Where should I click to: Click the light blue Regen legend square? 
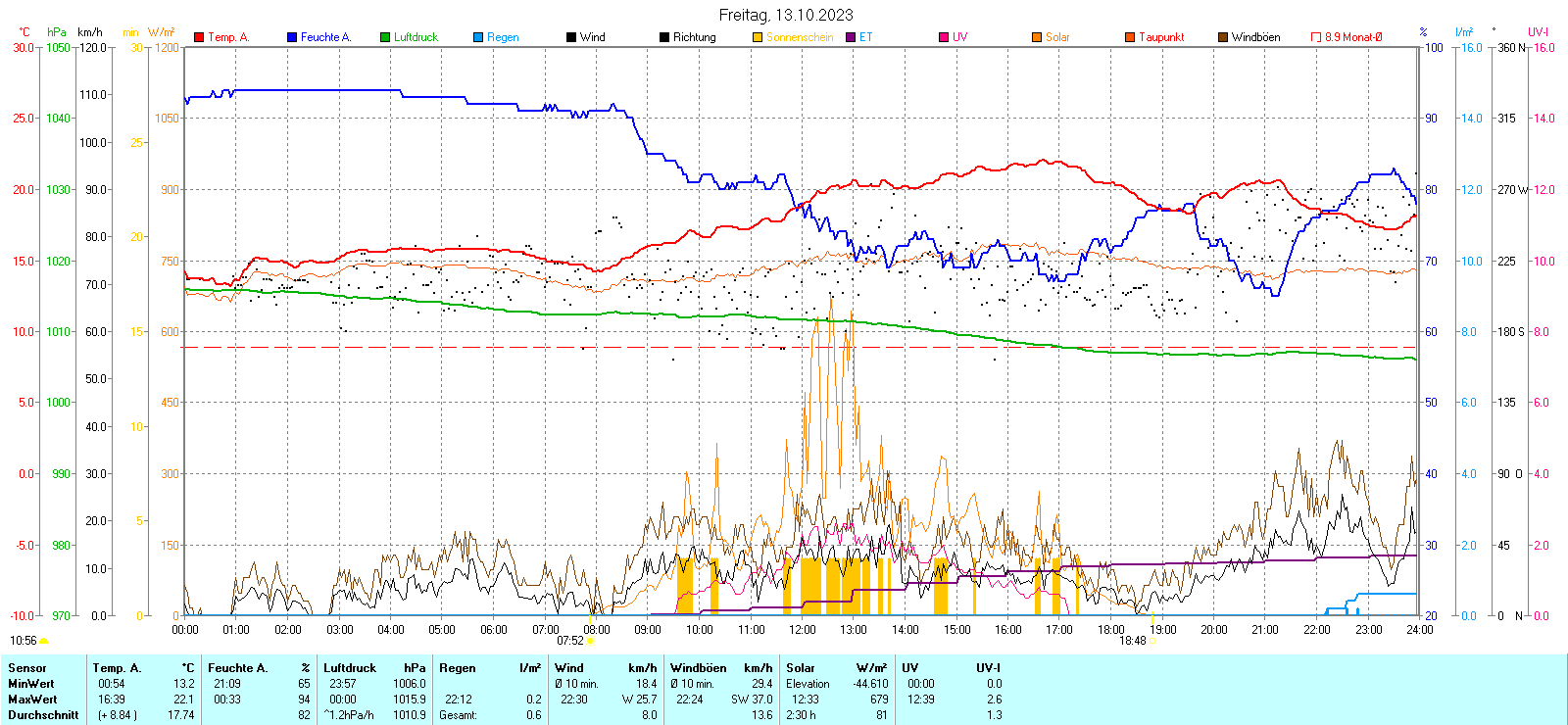[478, 37]
